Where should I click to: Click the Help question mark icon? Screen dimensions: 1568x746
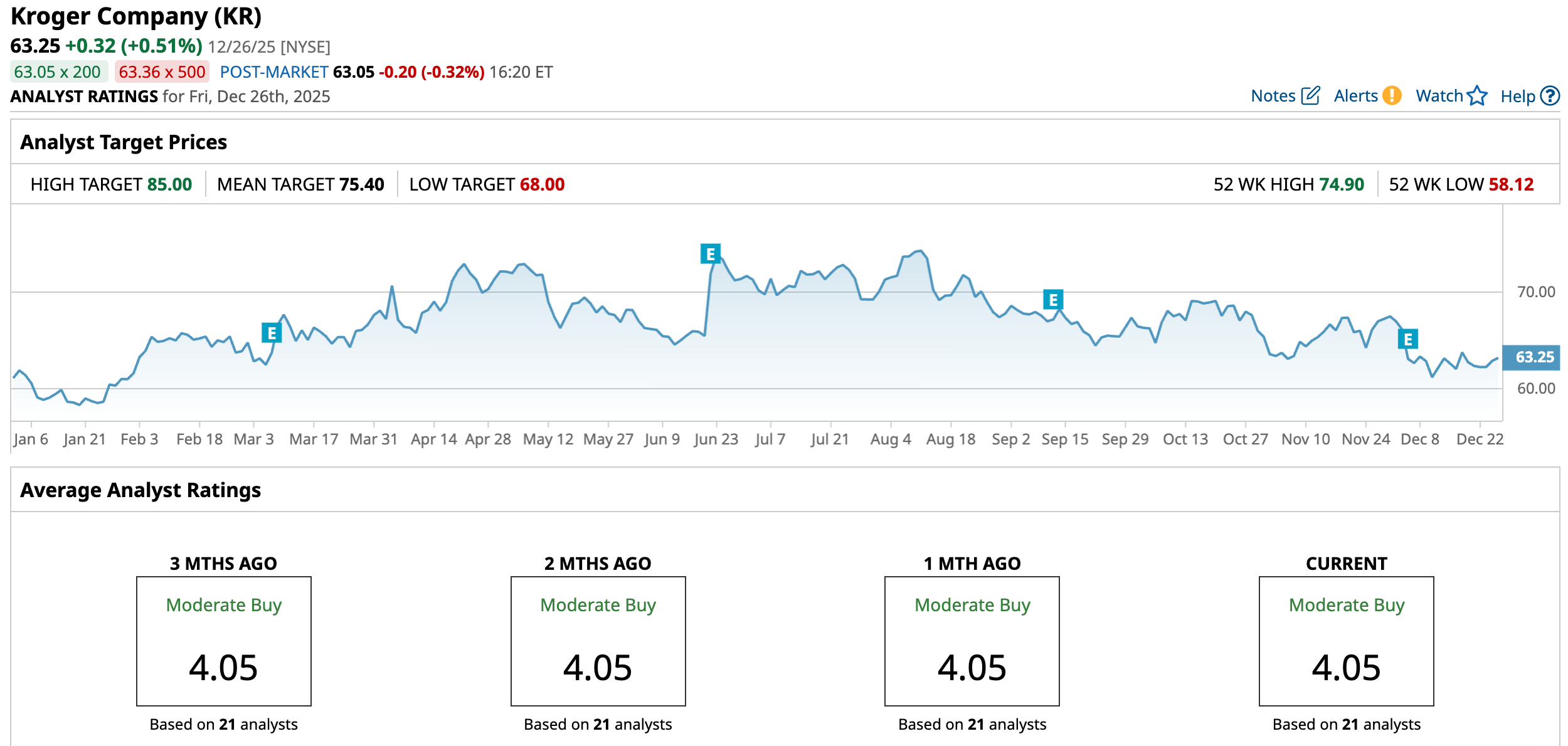(x=1550, y=96)
